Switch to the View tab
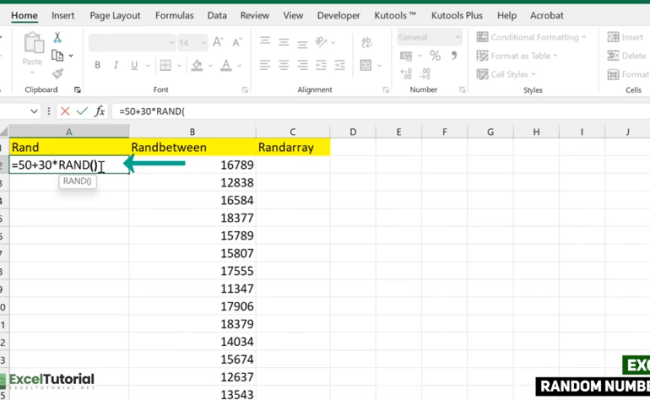The image size is (650, 400). pyautogui.click(x=293, y=15)
